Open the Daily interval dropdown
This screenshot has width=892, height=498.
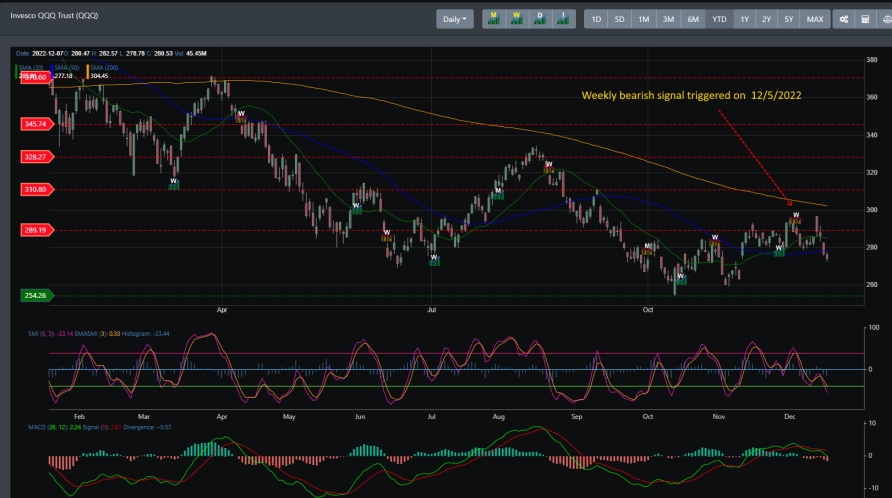click(455, 19)
